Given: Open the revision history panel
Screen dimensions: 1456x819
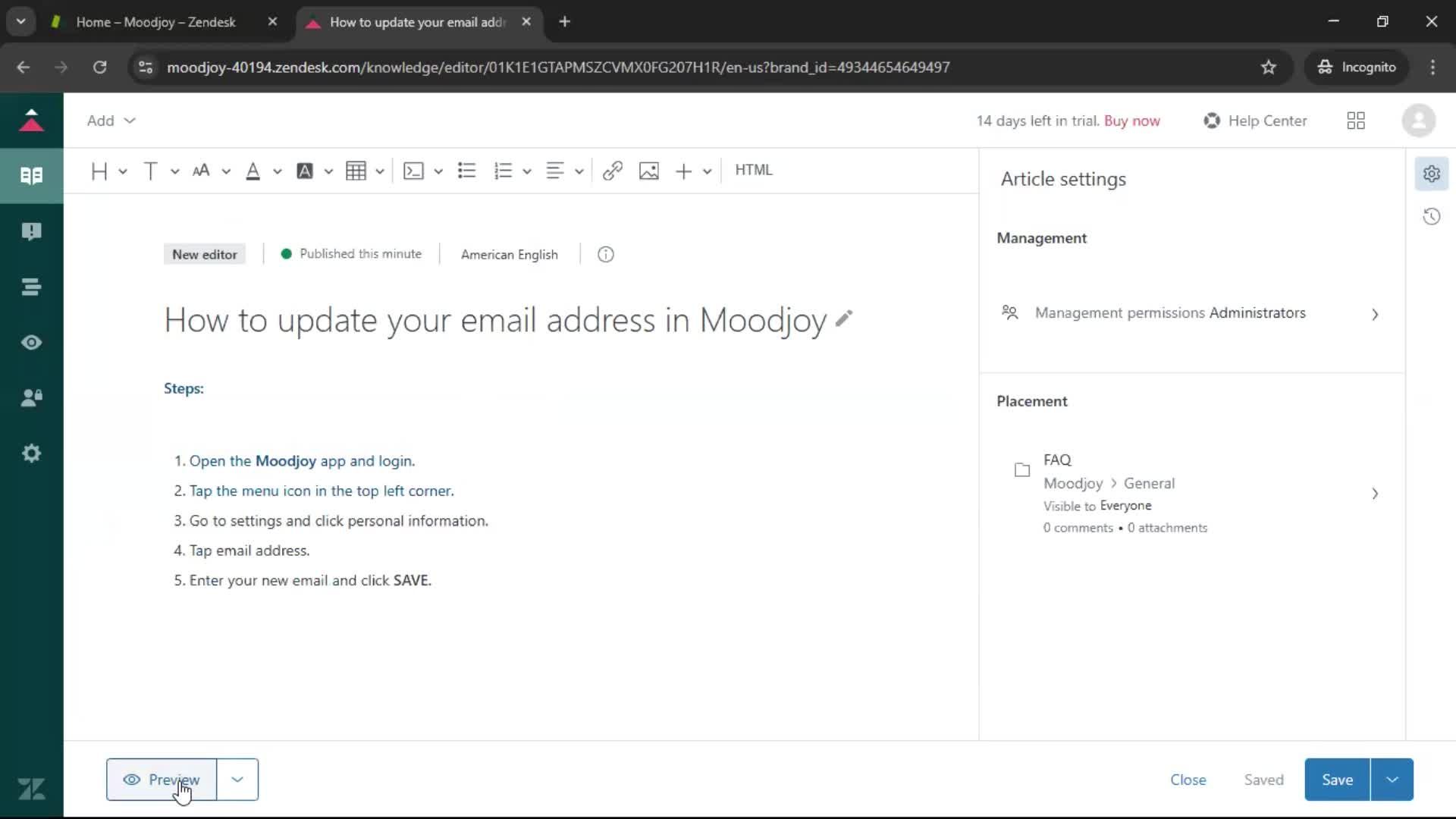Looking at the screenshot, I should pyautogui.click(x=1432, y=217).
